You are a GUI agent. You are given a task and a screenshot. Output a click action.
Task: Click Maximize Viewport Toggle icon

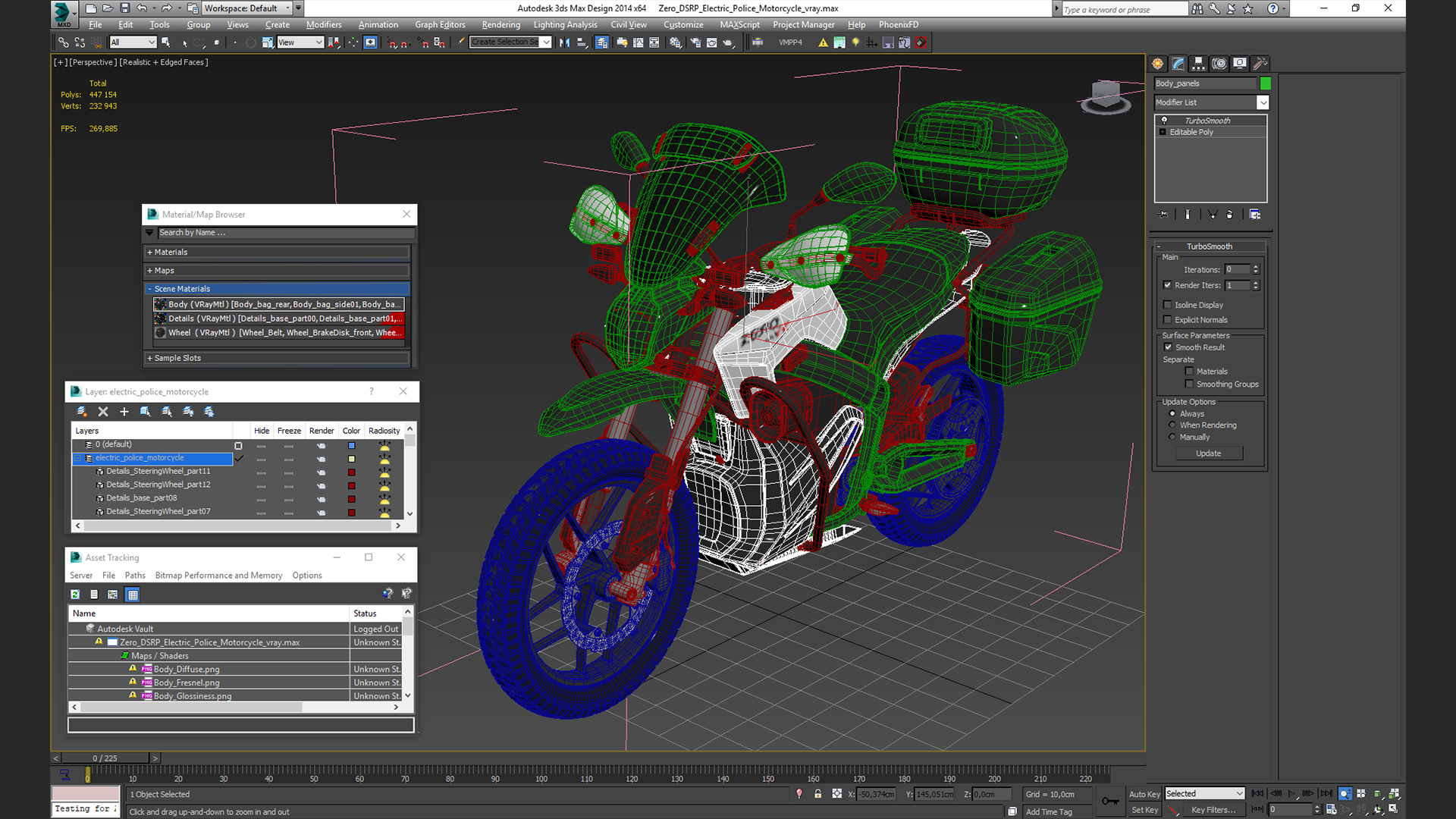1394,809
